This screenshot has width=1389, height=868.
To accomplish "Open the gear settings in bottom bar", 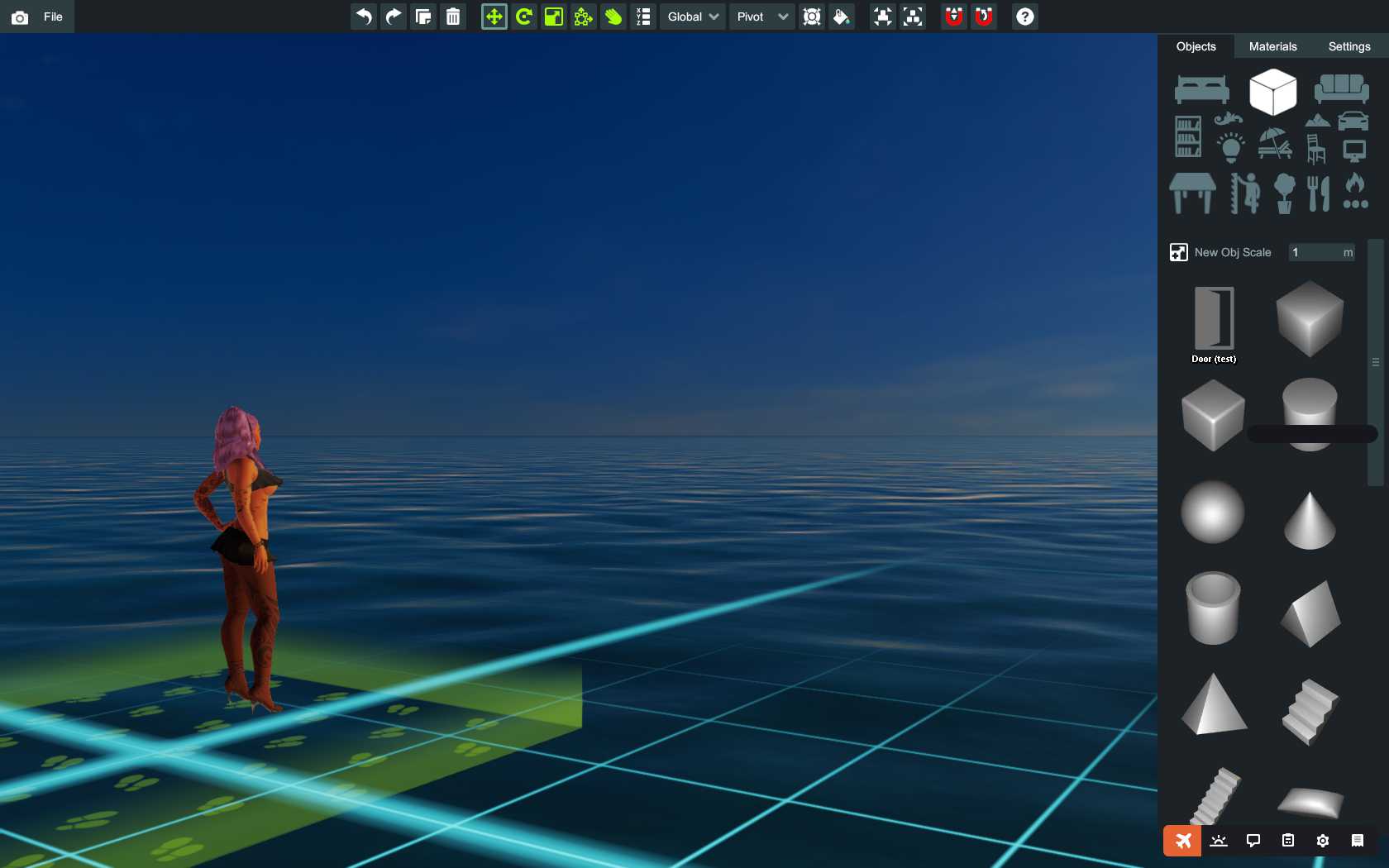I will [1323, 841].
